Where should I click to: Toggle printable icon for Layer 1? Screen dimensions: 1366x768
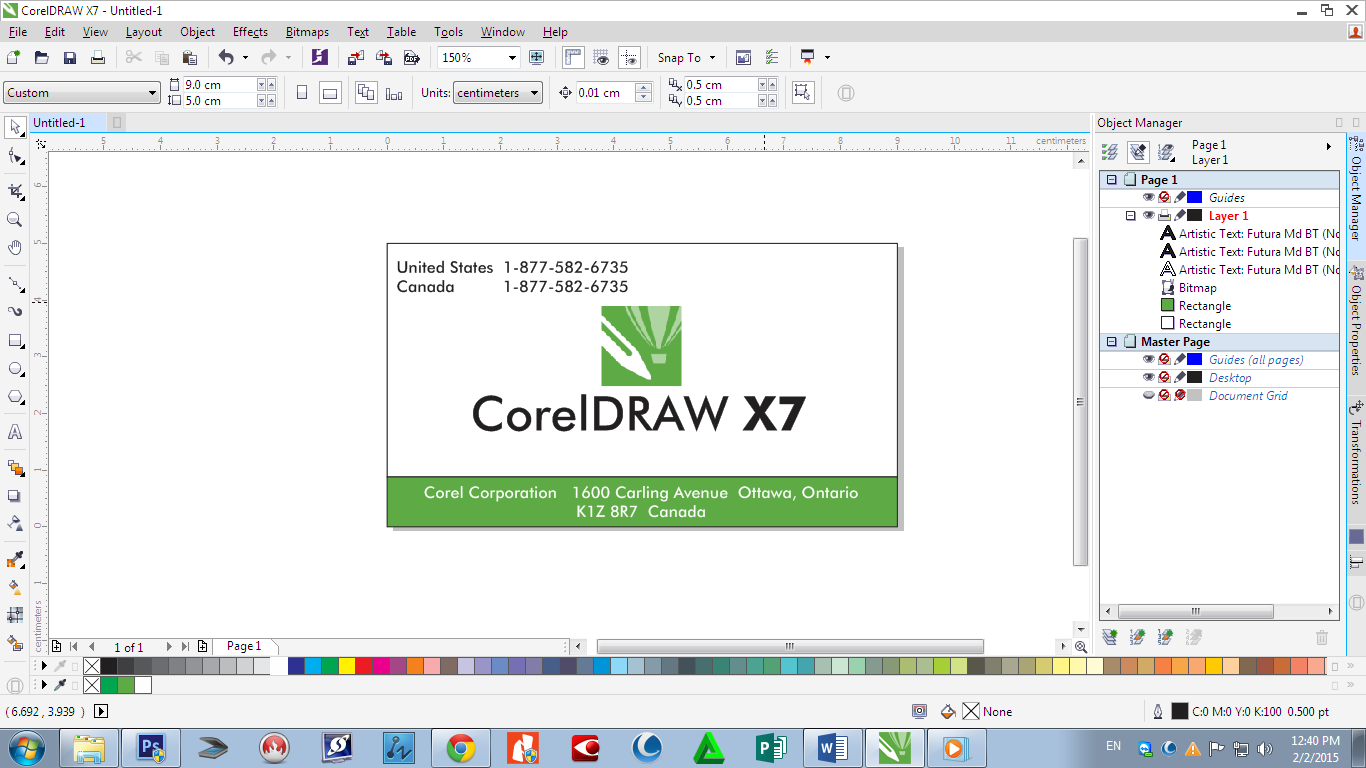pos(1164,215)
